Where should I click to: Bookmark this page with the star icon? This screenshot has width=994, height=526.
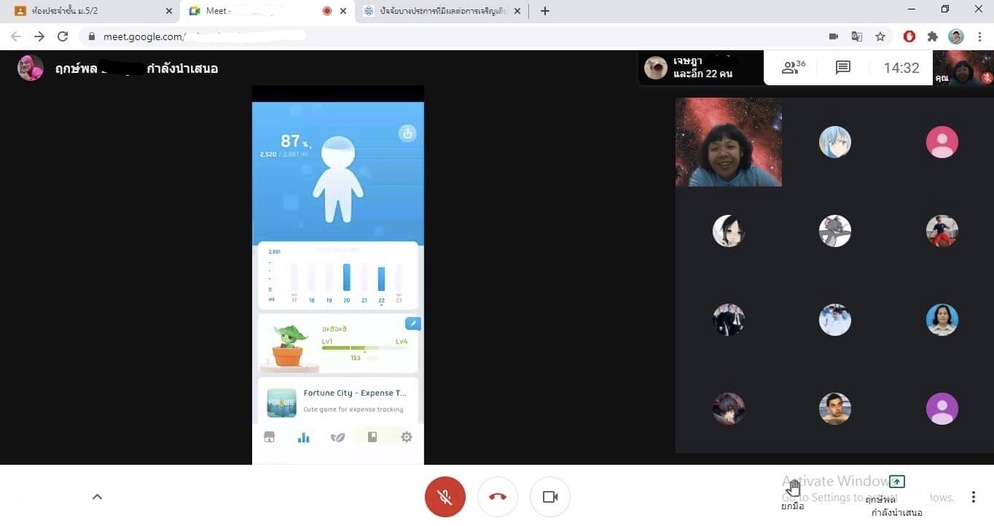click(x=880, y=37)
